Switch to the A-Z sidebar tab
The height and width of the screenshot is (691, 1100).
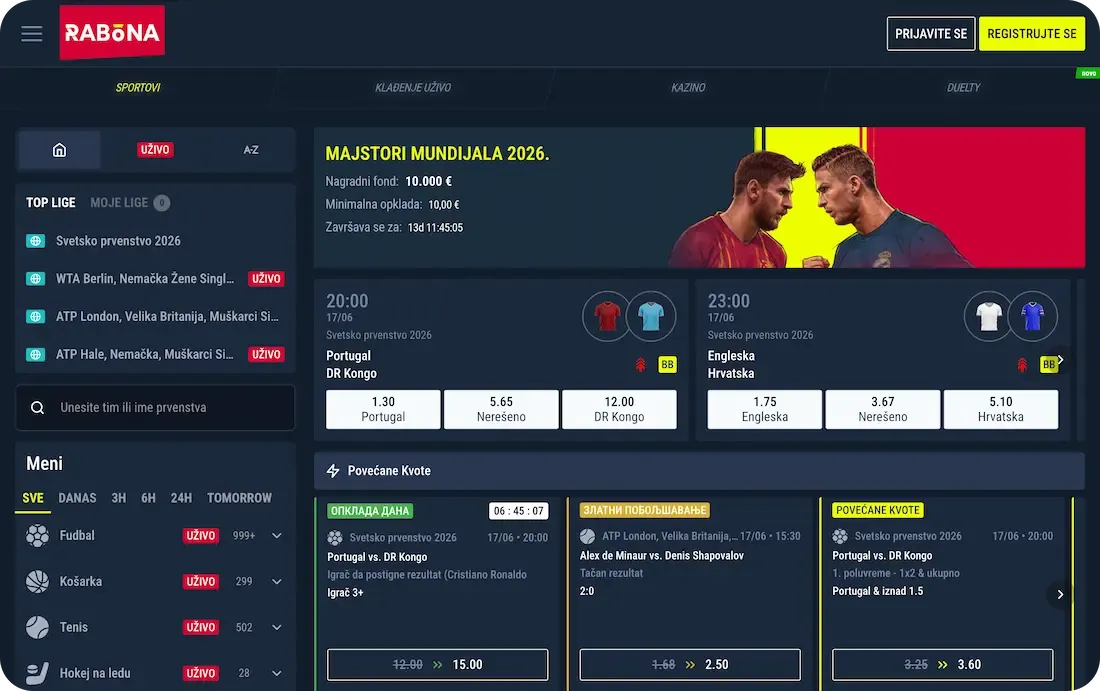251,149
